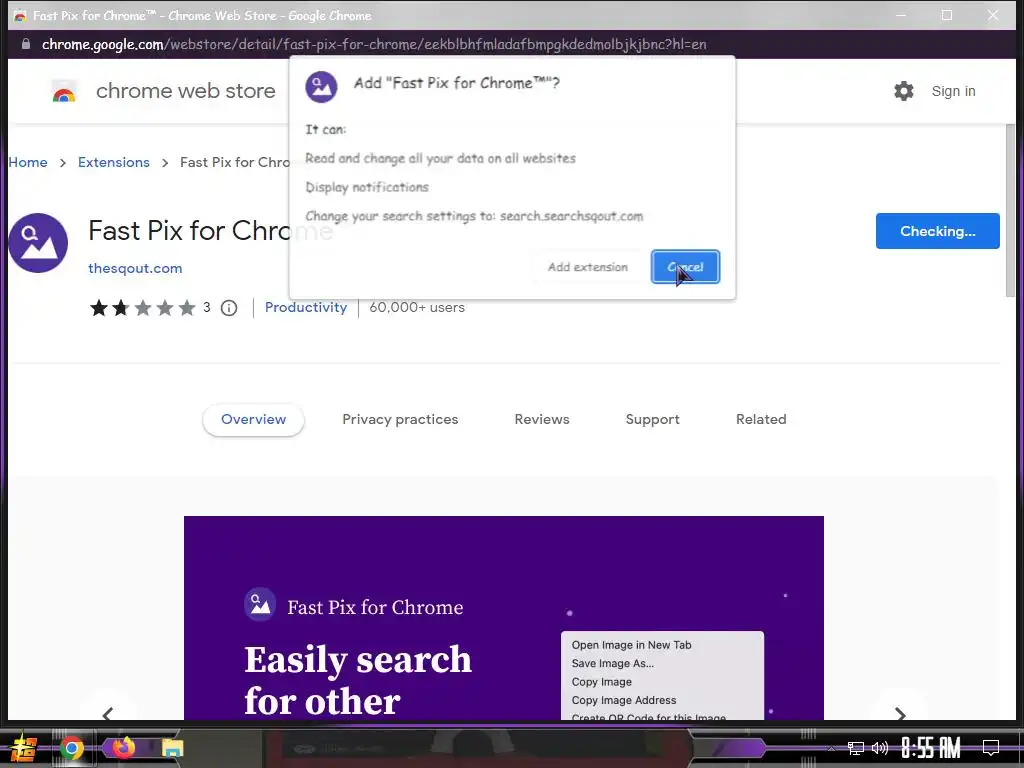
Task: Open the thesqout.com publisher link
Action: [x=135, y=268]
